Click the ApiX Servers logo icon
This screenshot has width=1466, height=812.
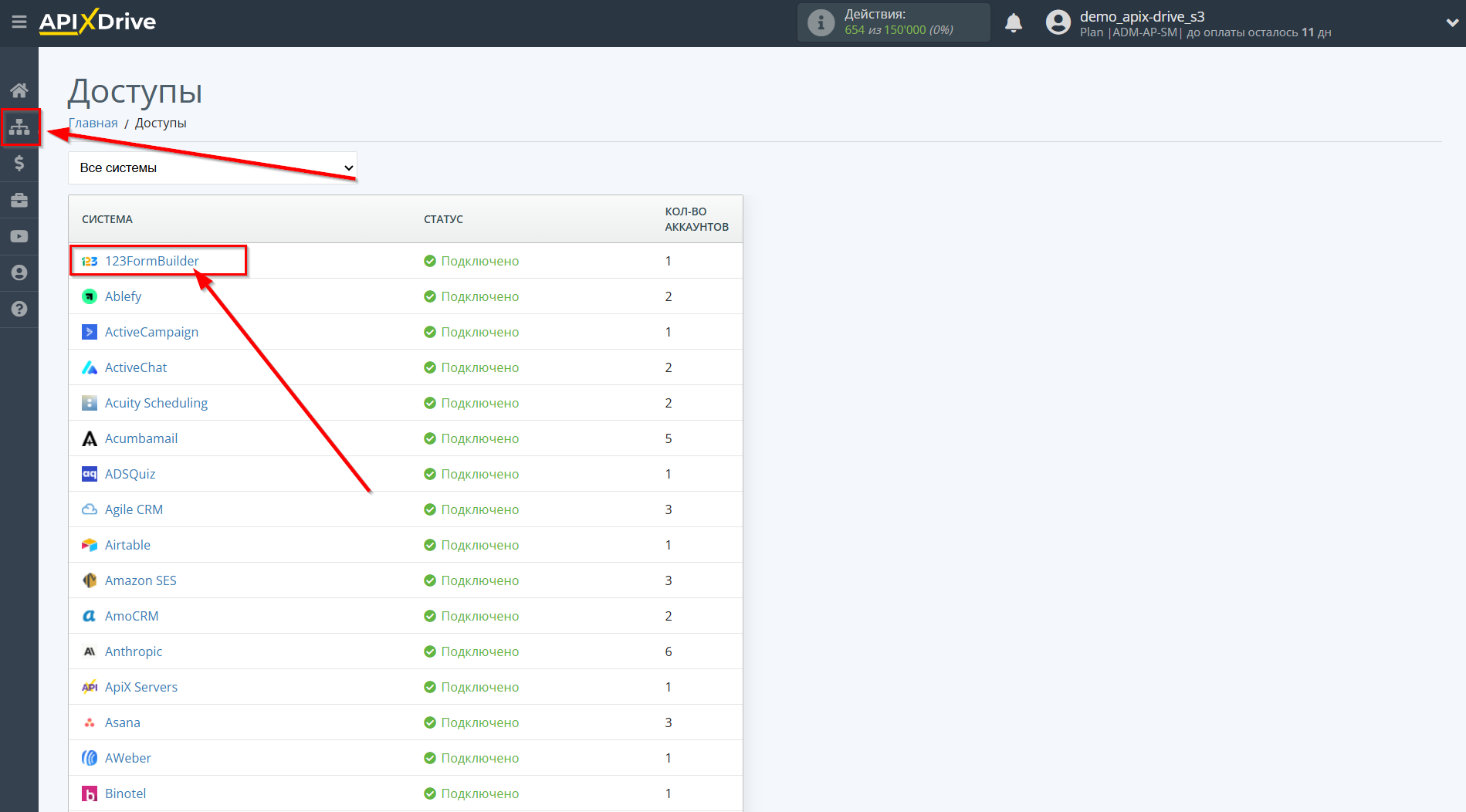click(90, 687)
